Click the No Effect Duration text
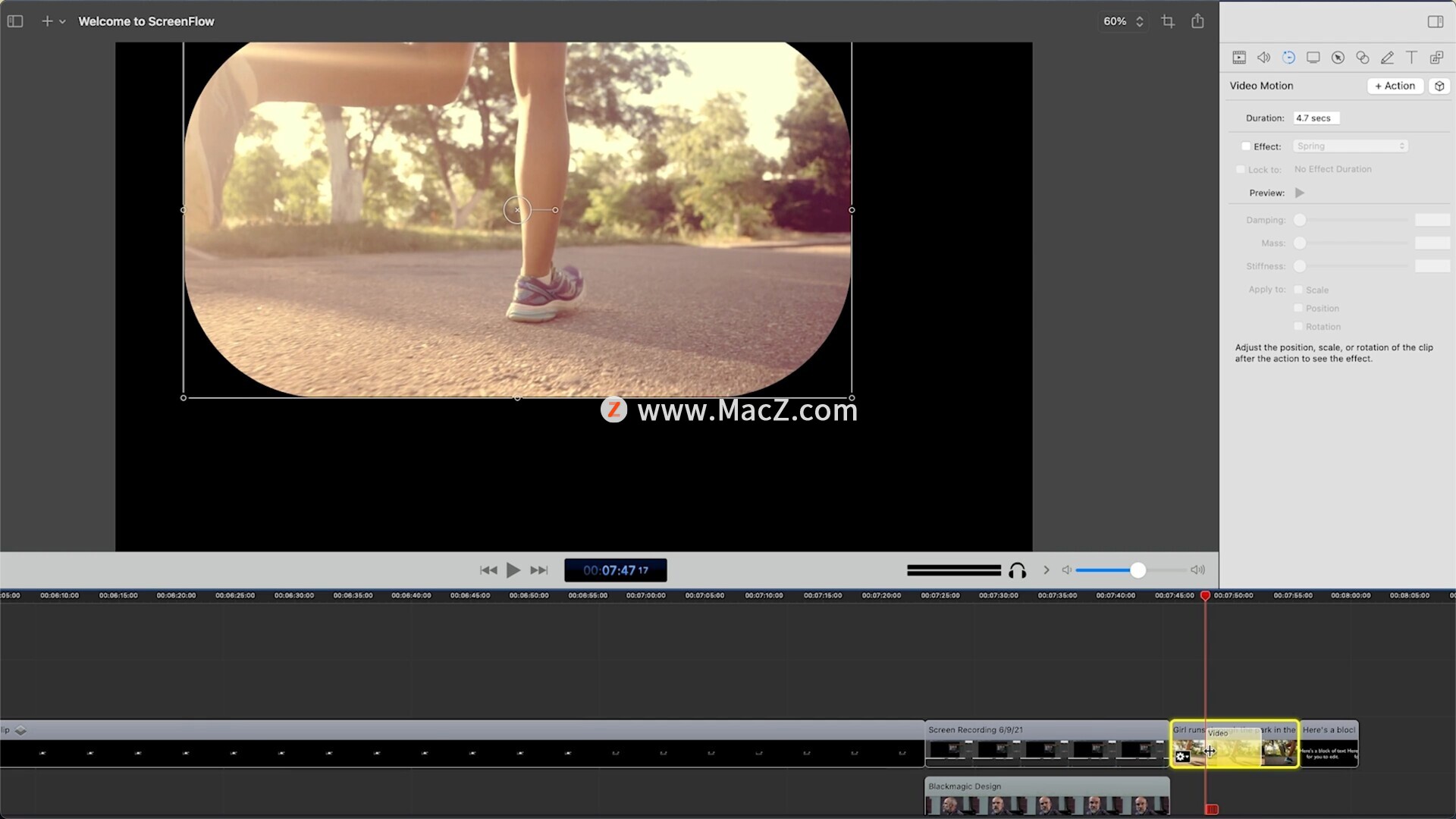Image resolution: width=1456 pixels, height=819 pixels. [1332, 169]
